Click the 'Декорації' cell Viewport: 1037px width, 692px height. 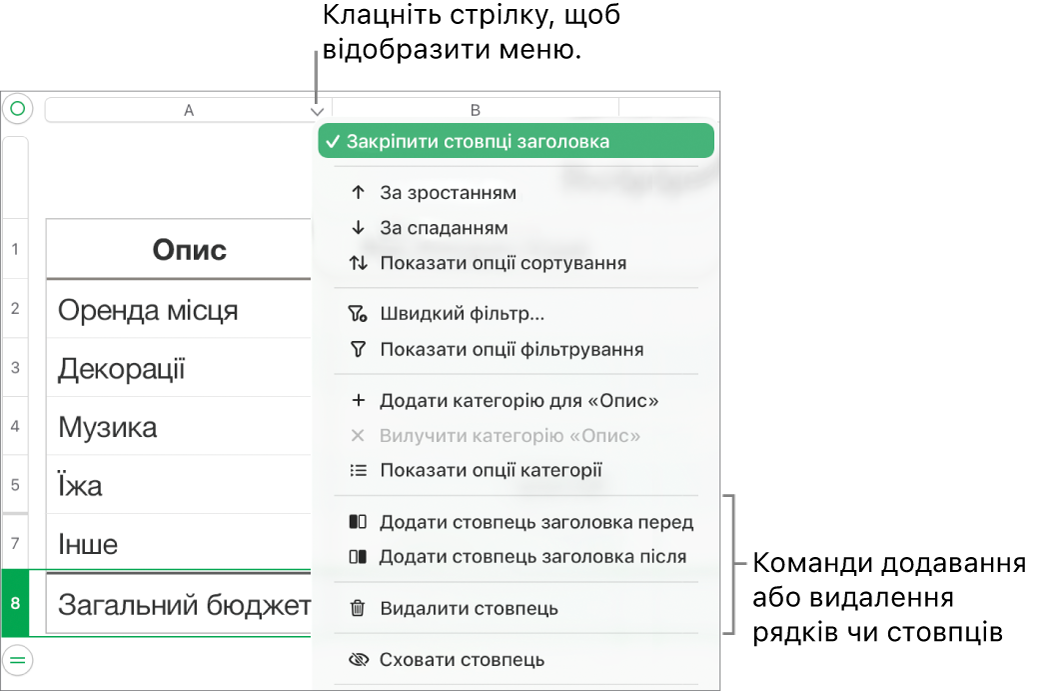(179, 368)
